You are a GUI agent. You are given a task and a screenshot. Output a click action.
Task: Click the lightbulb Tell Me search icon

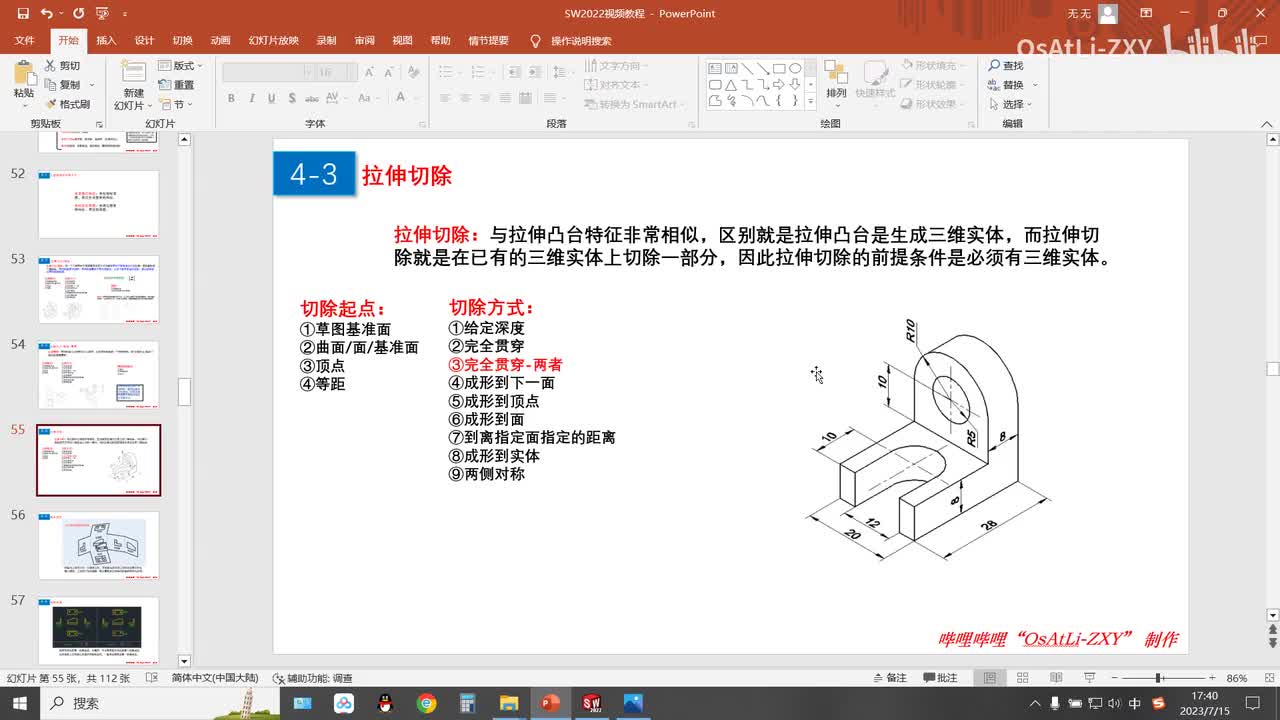(x=535, y=41)
